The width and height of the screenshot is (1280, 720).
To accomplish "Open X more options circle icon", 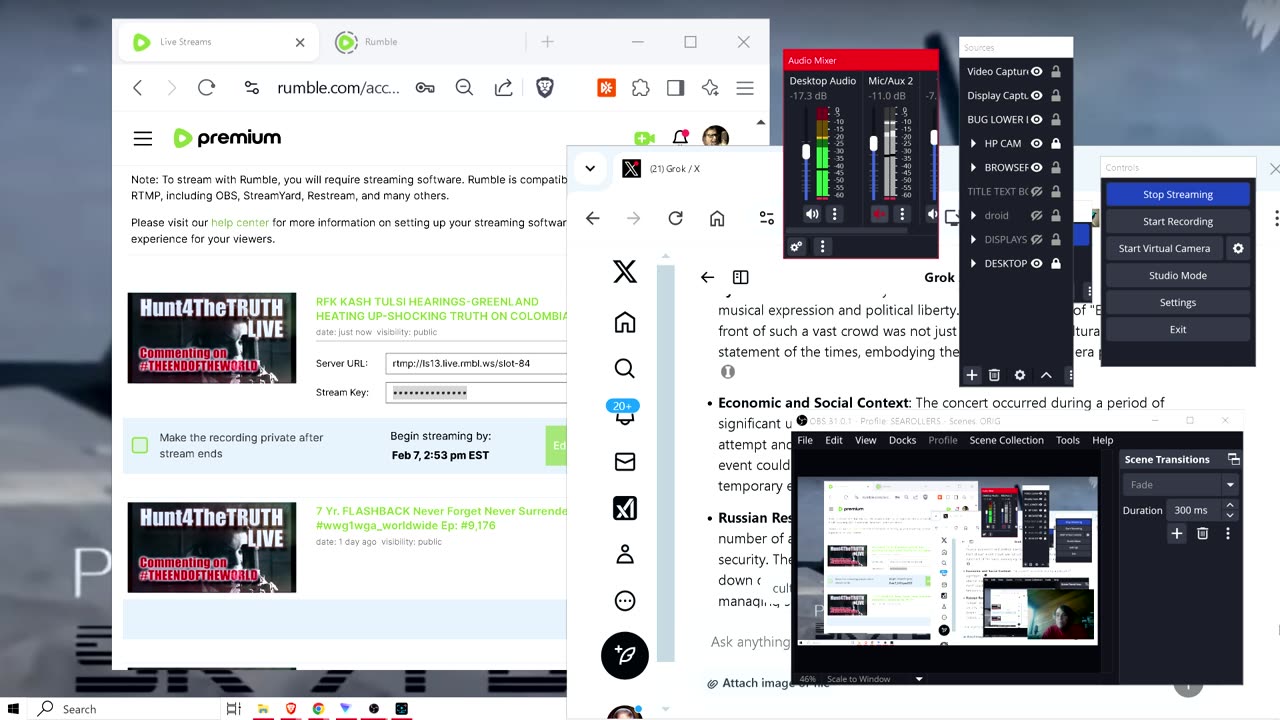I will click(625, 601).
